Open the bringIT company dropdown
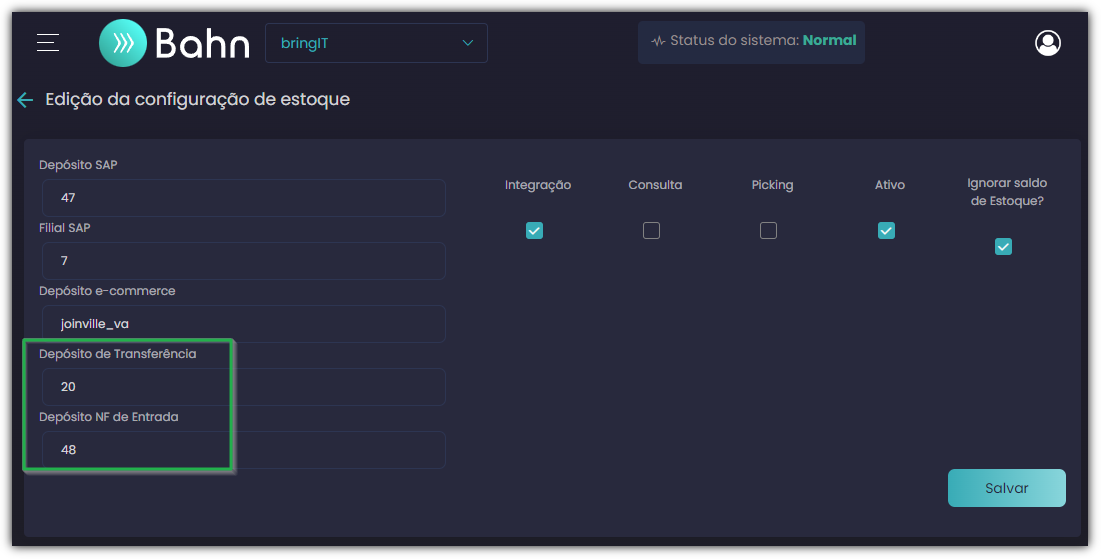1101x559 pixels. point(376,43)
